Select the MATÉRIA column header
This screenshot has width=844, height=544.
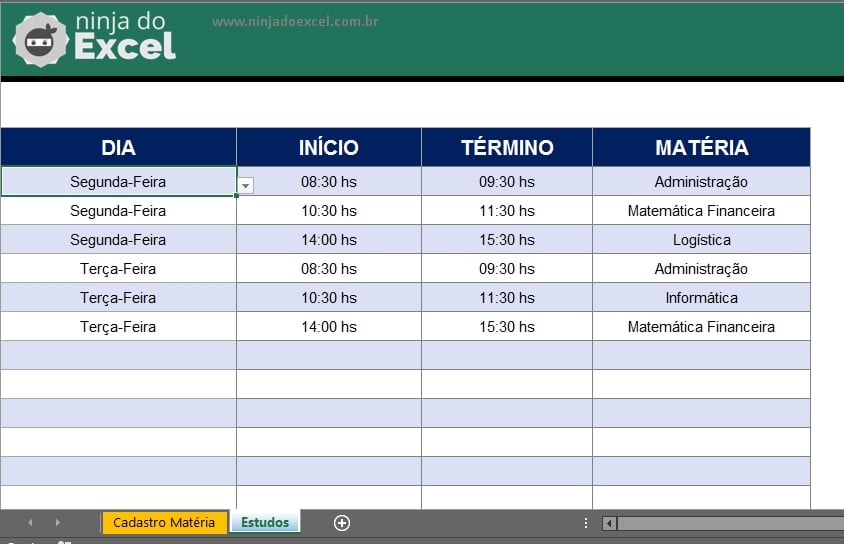[x=701, y=147]
